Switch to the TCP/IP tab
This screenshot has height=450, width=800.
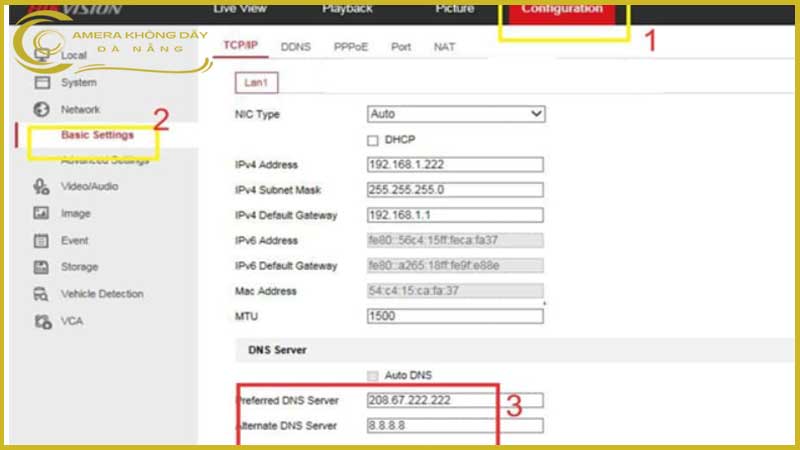pos(241,45)
